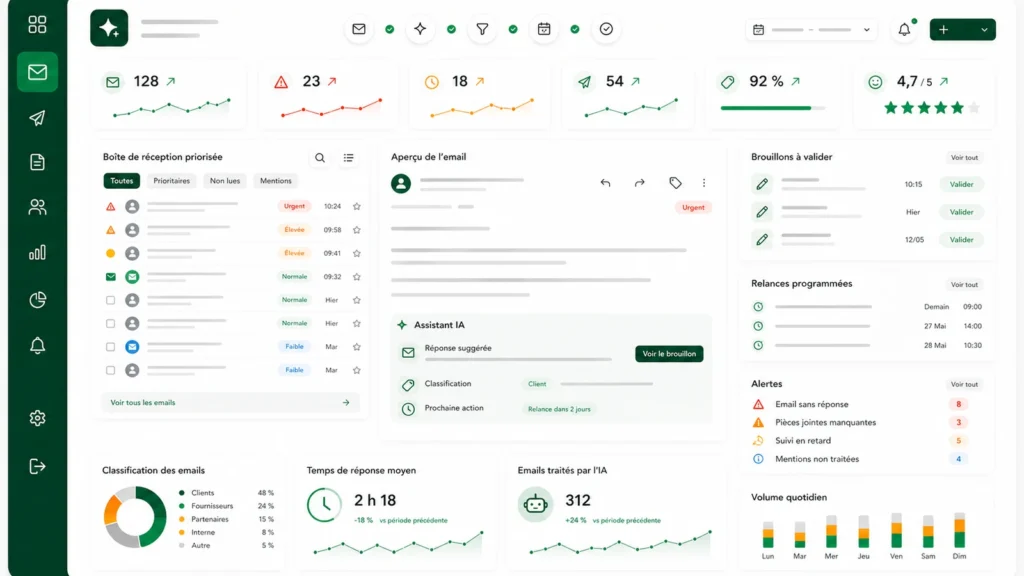Star the 09:32 Normale email
This screenshot has height=576, width=1024.
[x=357, y=277]
